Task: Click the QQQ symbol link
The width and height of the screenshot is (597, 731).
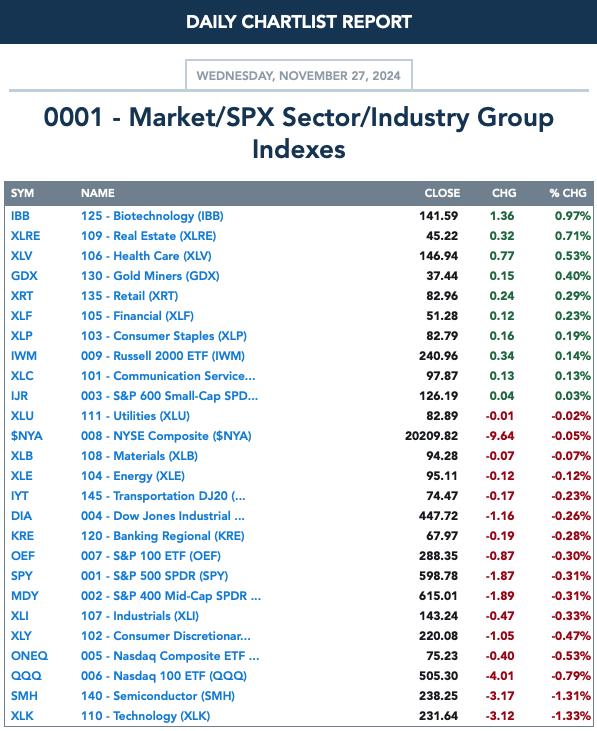Action: coord(26,676)
